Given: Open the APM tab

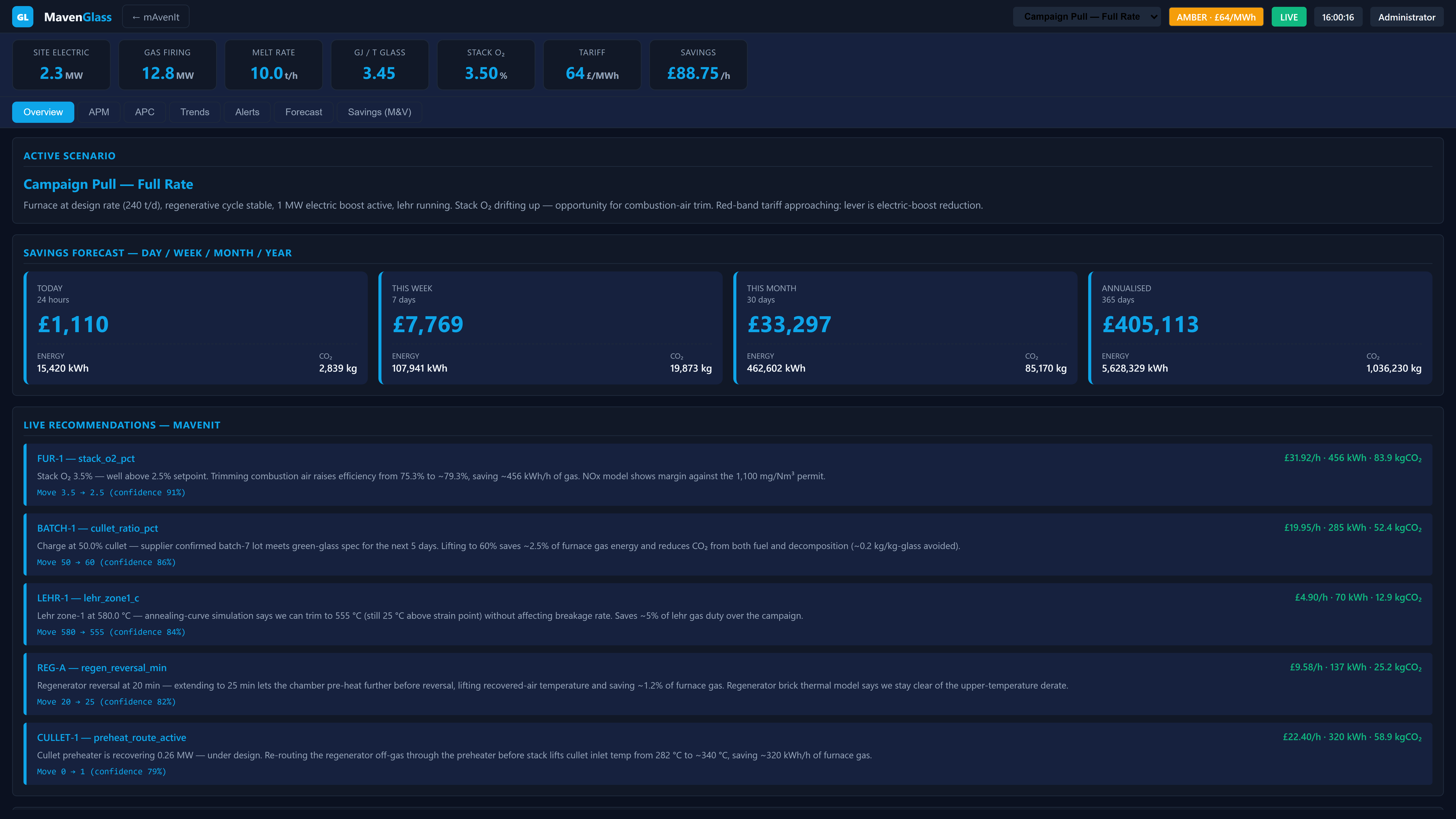Looking at the screenshot, I should tap(99, 112).
